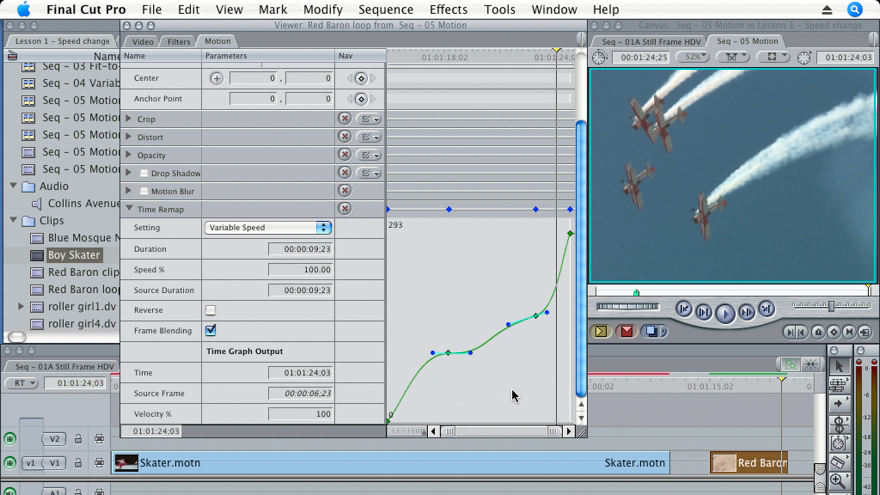This screenshot has width=880, height=495.
Task: Add a keyframe for Center parameter
Action: [x=361, y=79]
